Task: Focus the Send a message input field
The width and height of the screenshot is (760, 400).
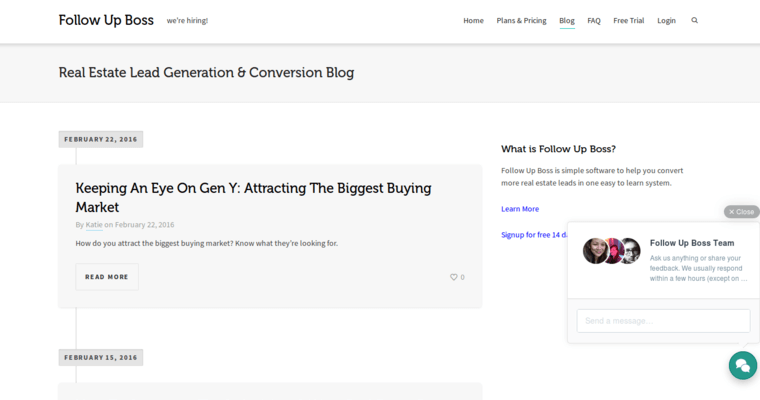Action: [x=662, y=321]
